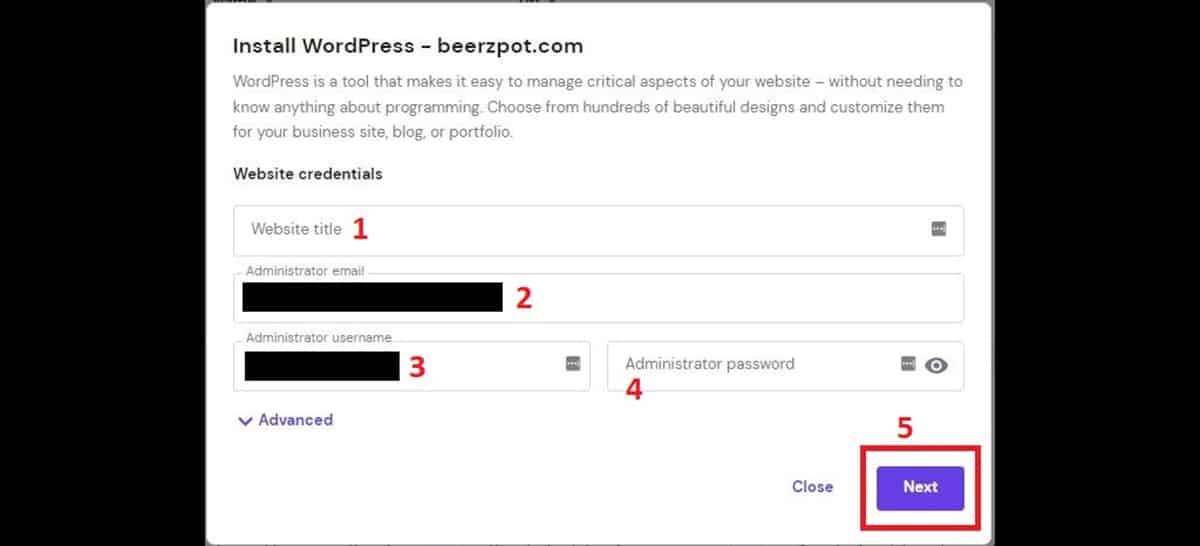Click the red number 3 annotation
Viewport: 1200px width, 546px height.
417,367
